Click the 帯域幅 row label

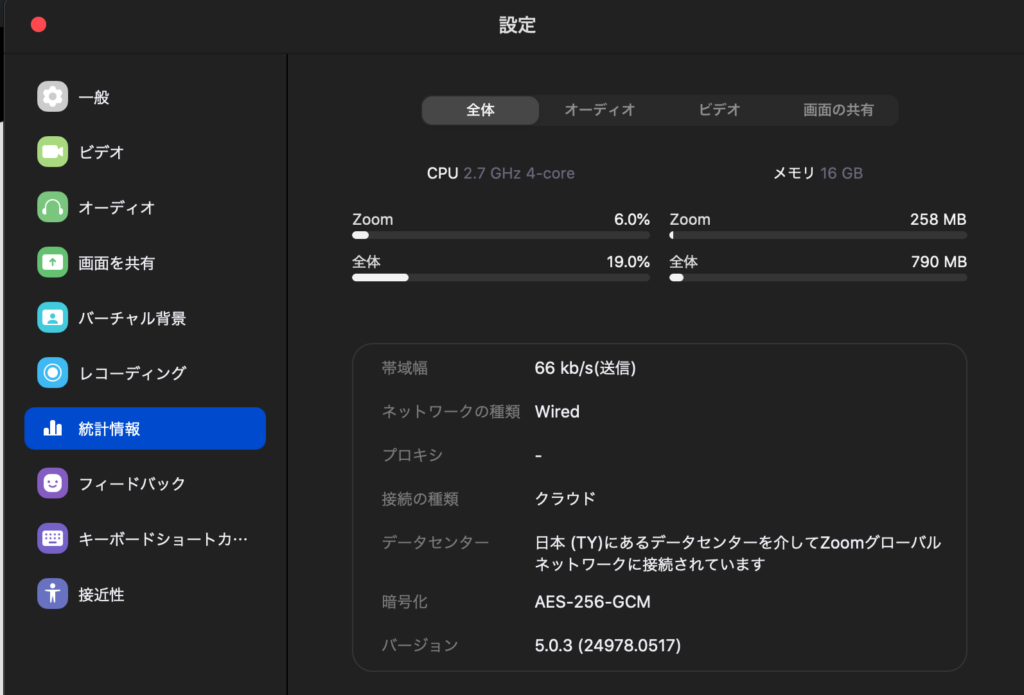pyautogui.click(x=404, y=368)
